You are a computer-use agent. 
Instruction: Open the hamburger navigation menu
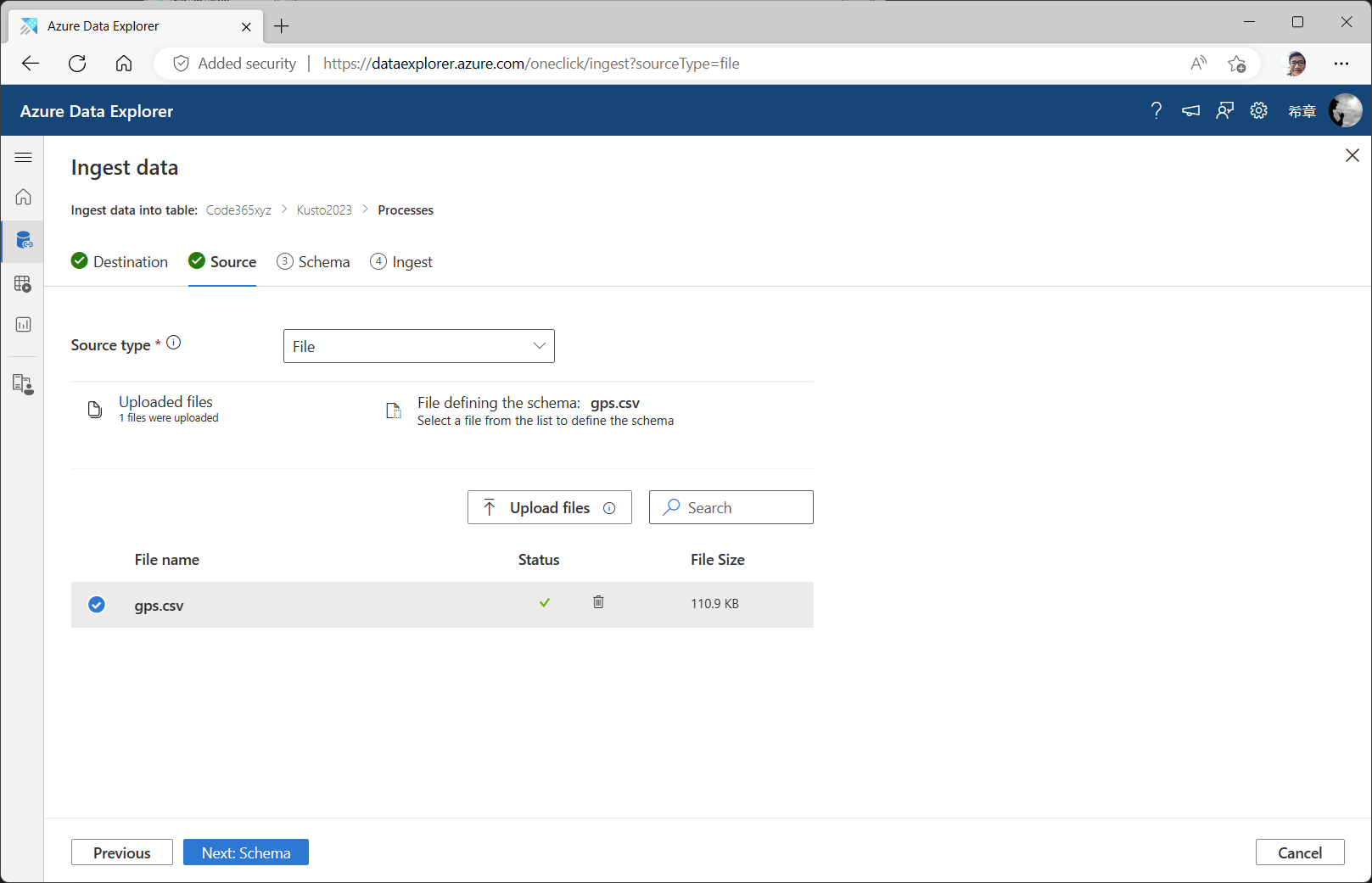tap(23, 158)
